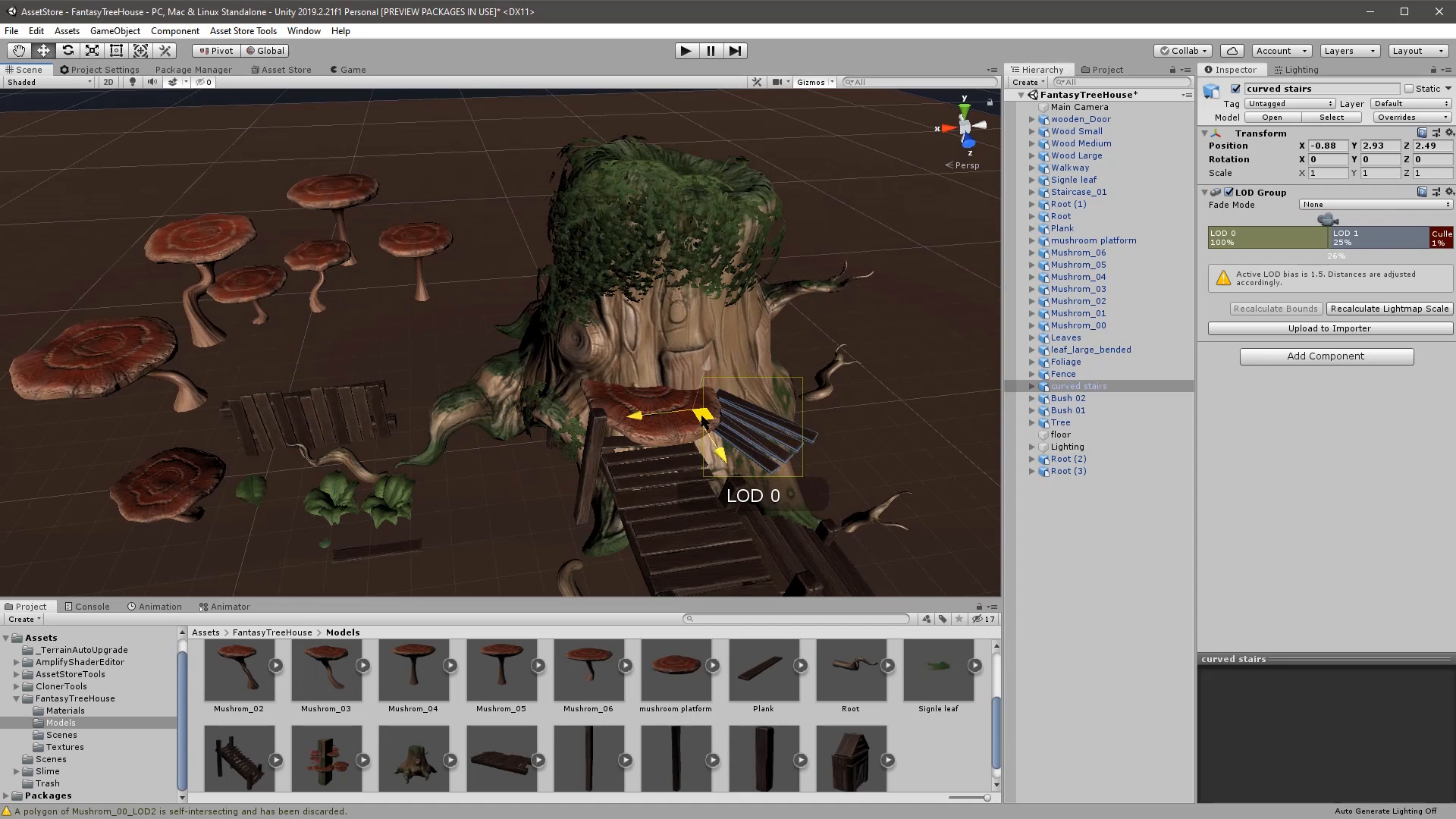Open component tools icon in scene bar
Viewport: 1456px width, 819px height.
[757, 82]
